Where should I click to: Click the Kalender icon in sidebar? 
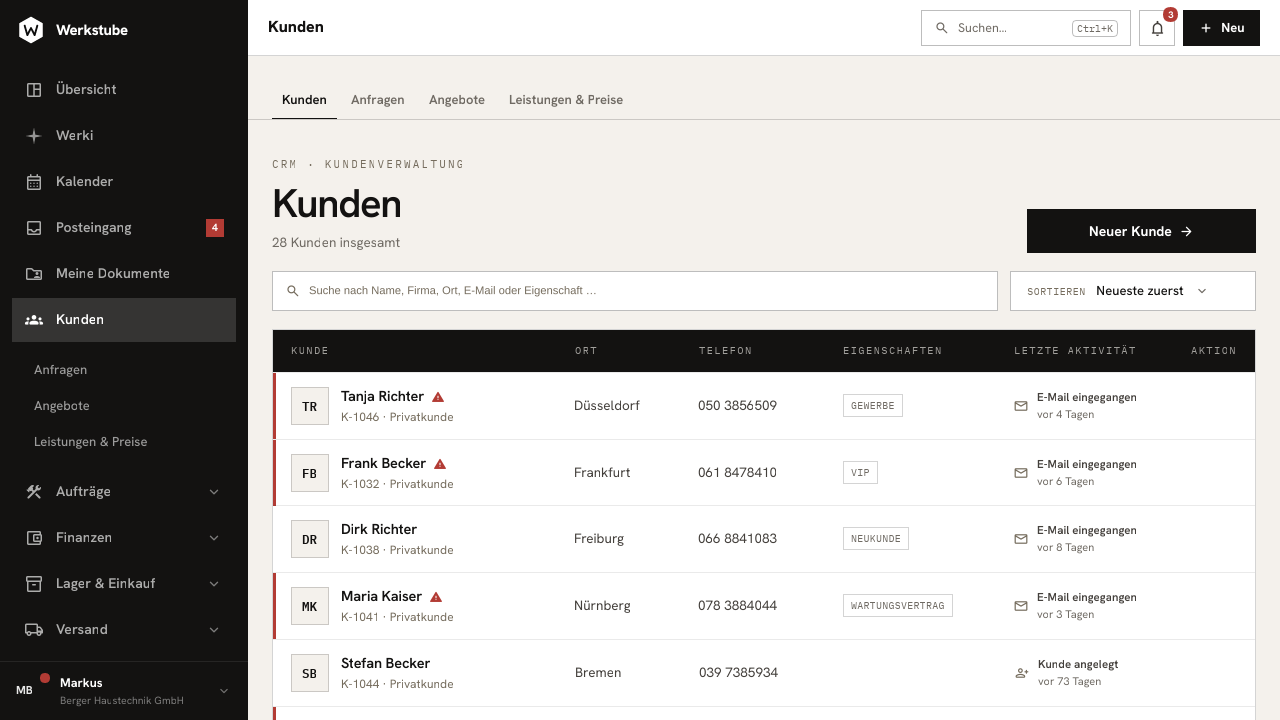click(34, 182)
